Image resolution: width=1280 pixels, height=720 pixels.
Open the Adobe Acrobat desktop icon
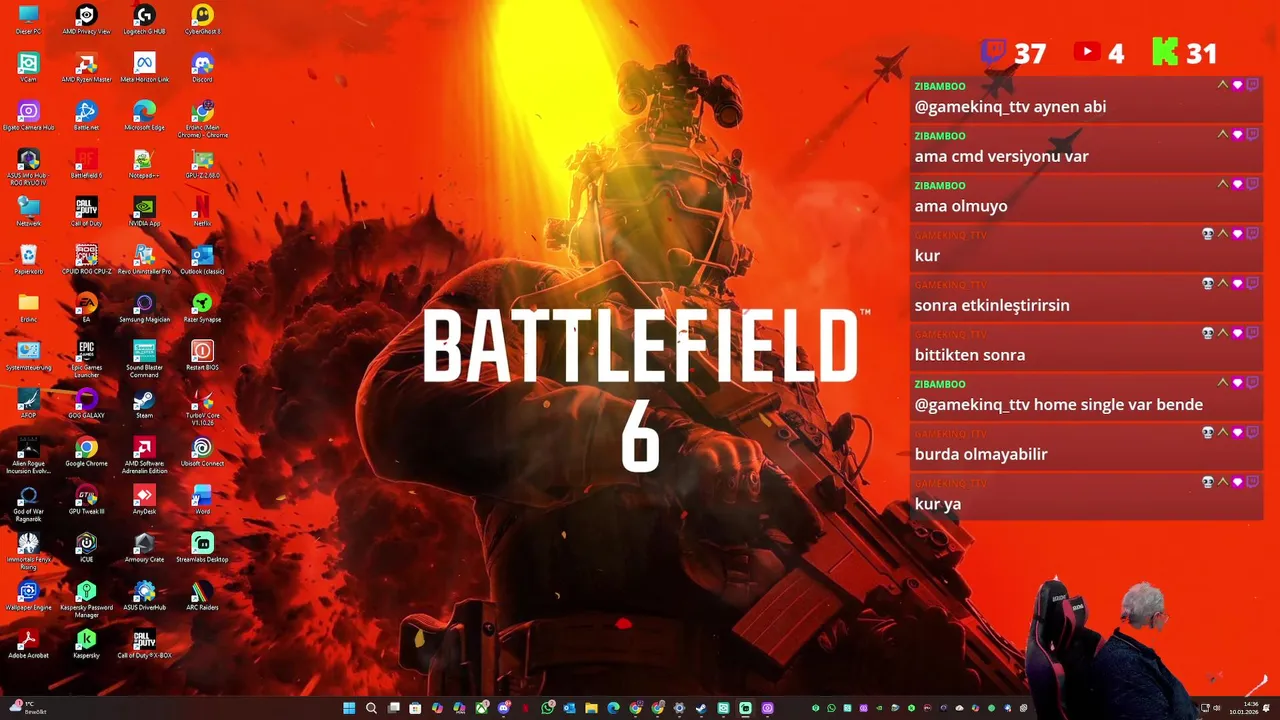(x=28, y=643)
